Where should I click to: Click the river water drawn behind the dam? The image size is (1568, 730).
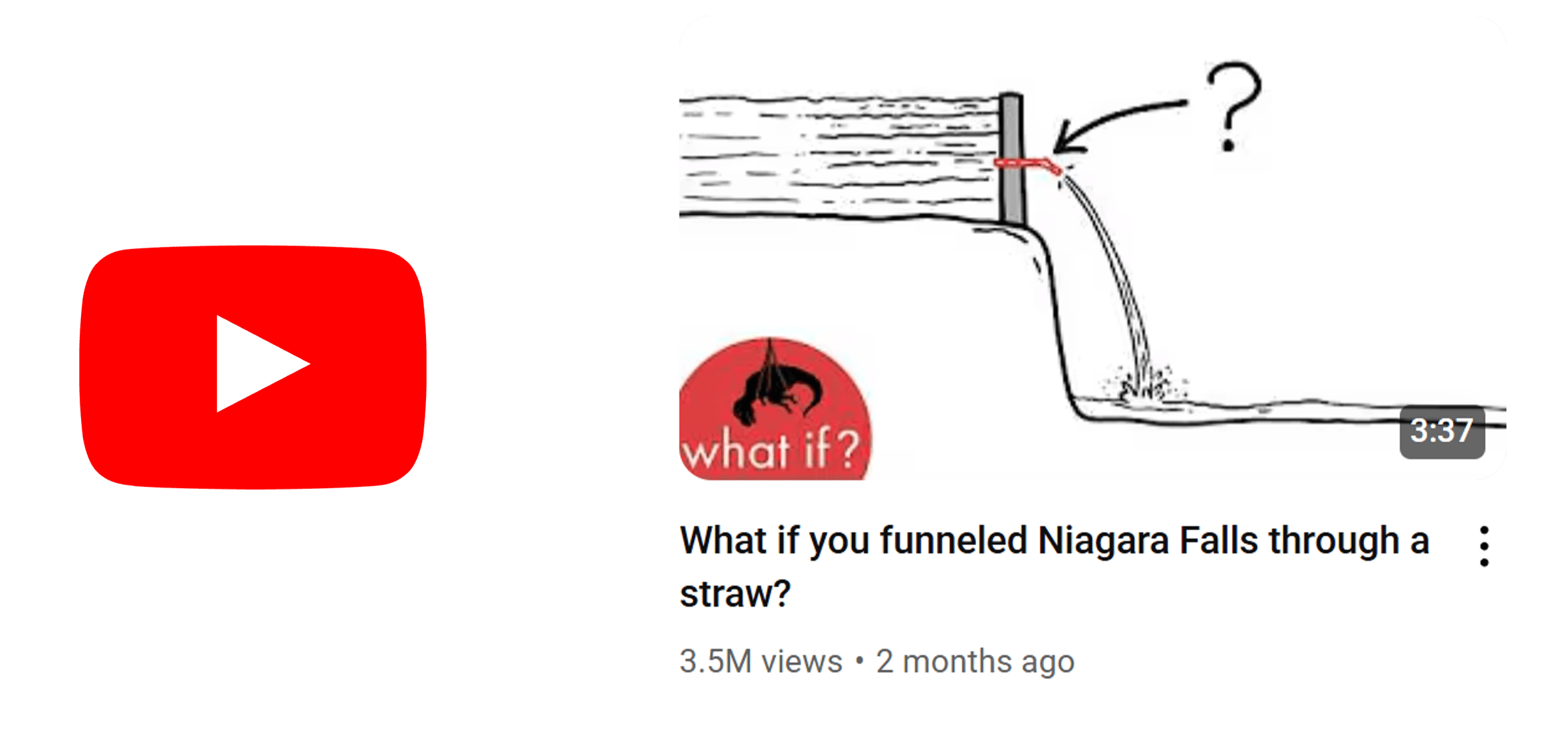[x=840, y=157]
